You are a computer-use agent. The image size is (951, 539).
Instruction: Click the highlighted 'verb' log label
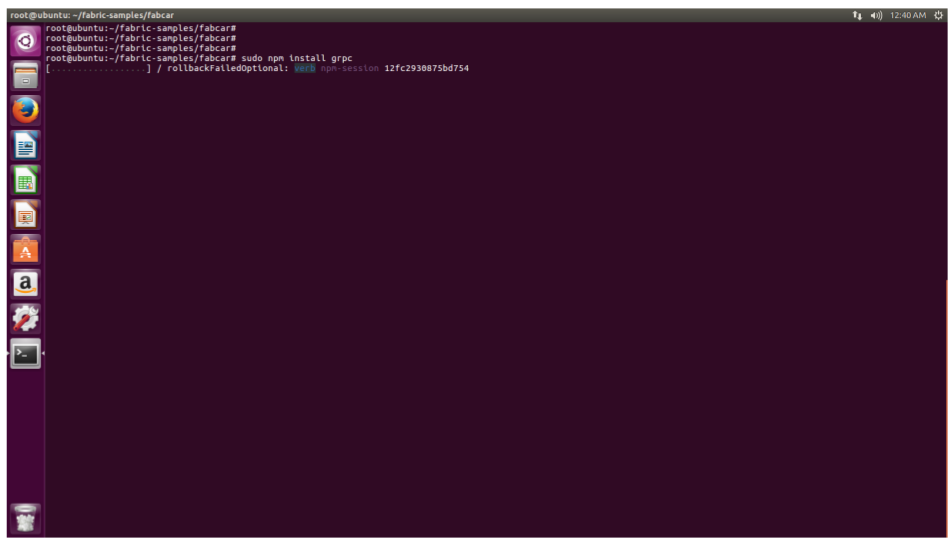pyautogui.click(x=304, y=69)
